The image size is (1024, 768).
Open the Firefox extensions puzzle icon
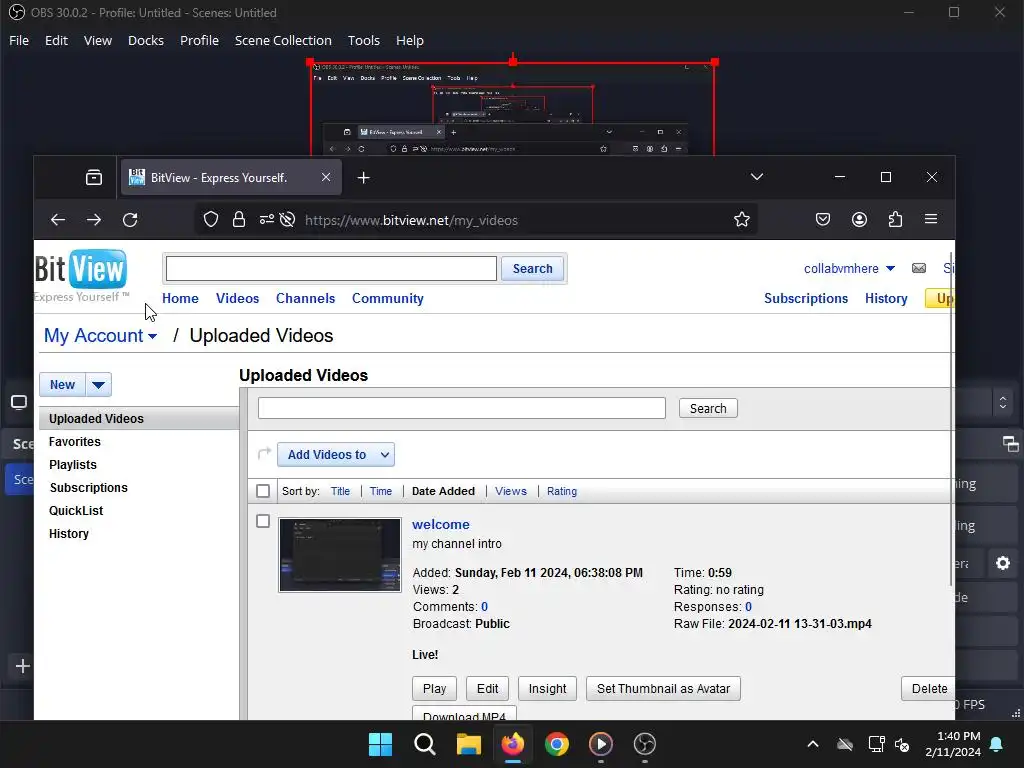tap(895, 219)
